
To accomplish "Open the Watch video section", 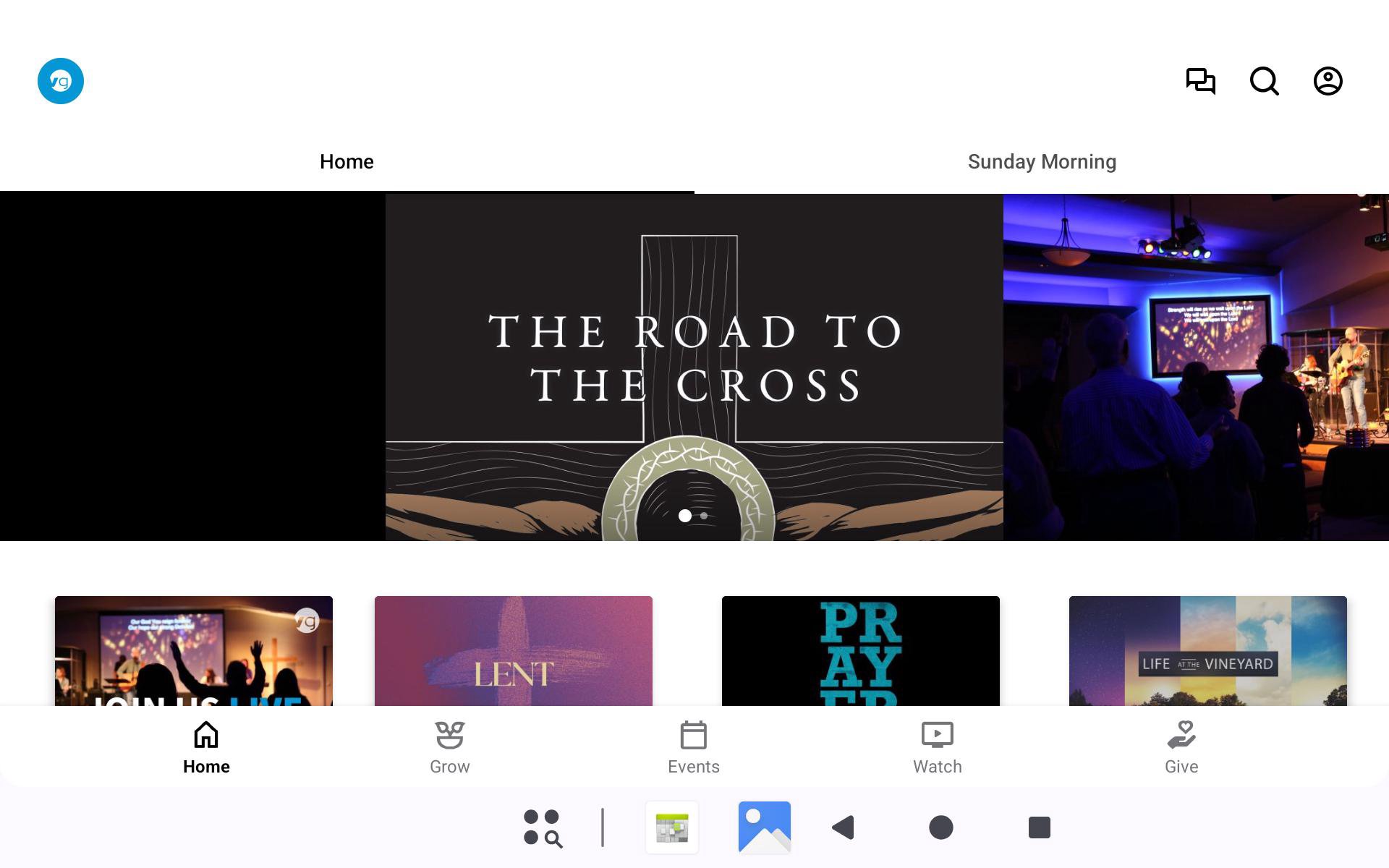I will coord(937,748).
